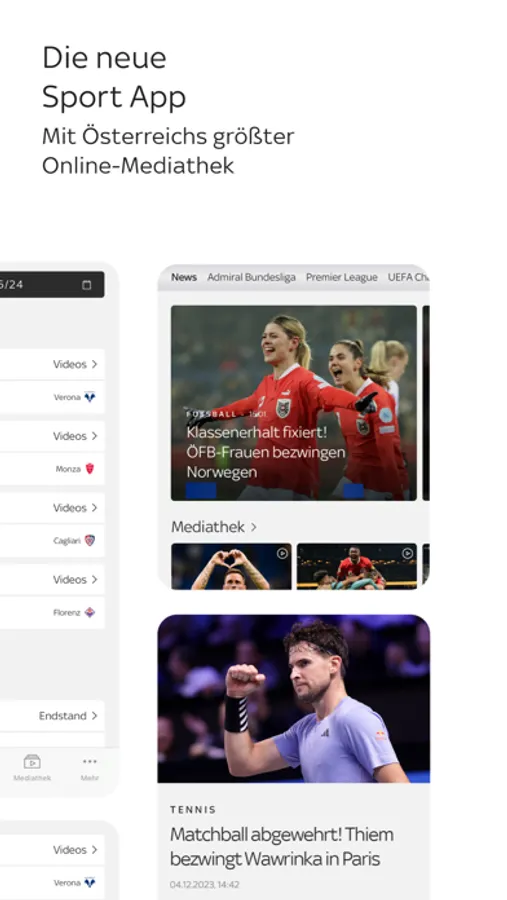Screen dimensions: 507x900
Task: Open the heart-gesture Mediathek video thumbnail
Action: [231, 567]
